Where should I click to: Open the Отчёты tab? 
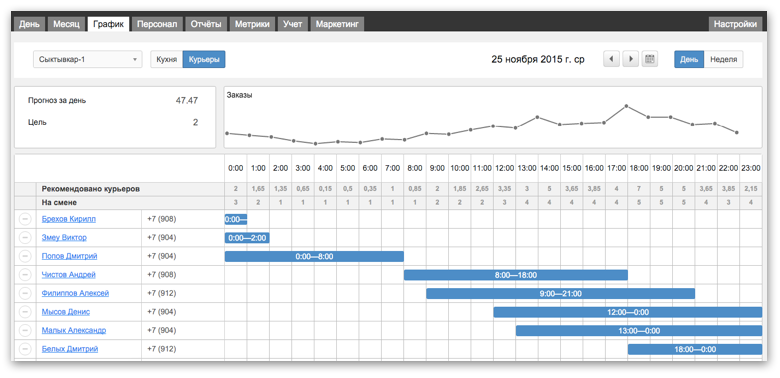click(x=206, y=24)
